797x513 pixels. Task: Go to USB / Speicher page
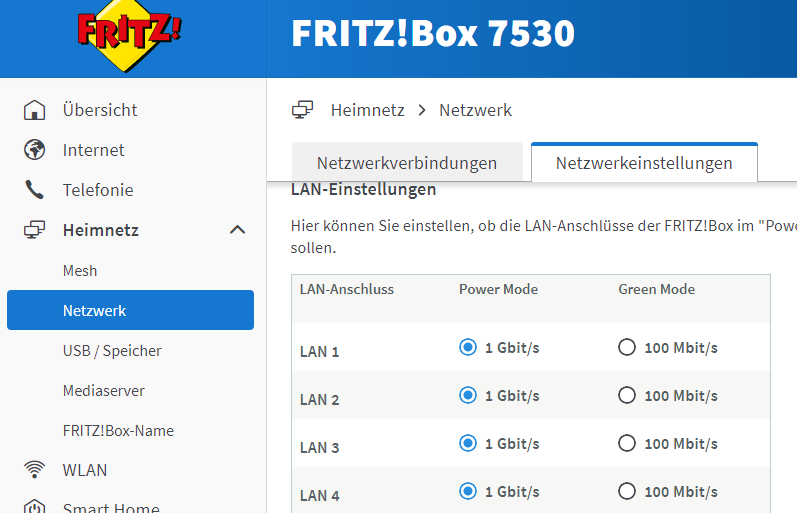112,351
